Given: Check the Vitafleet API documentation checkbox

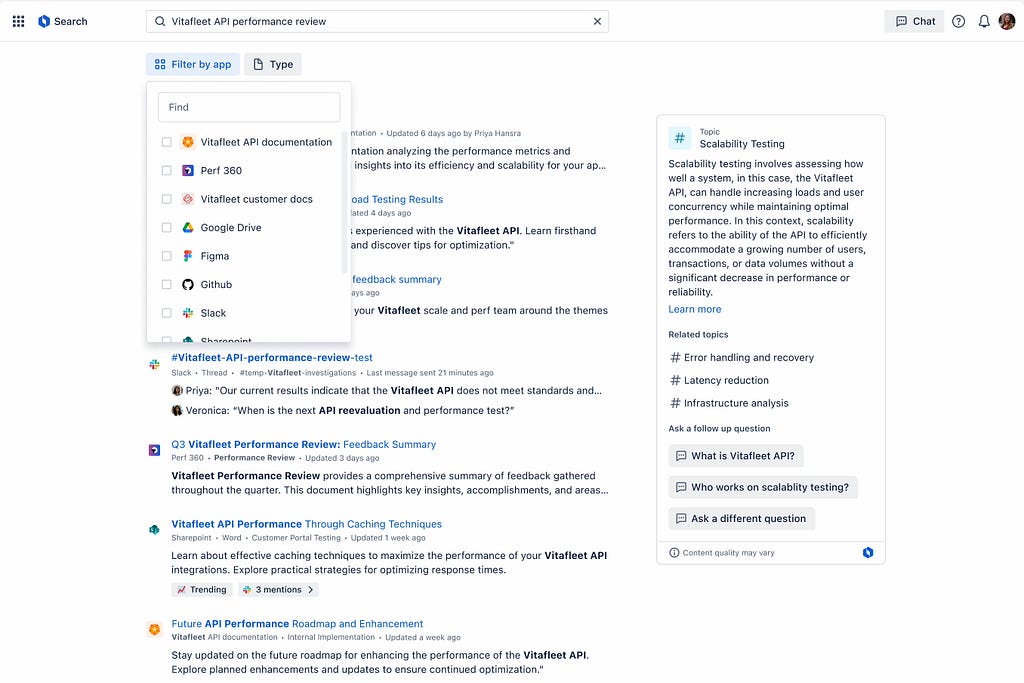Looking at the screenshot, I should tap(167, 142).
